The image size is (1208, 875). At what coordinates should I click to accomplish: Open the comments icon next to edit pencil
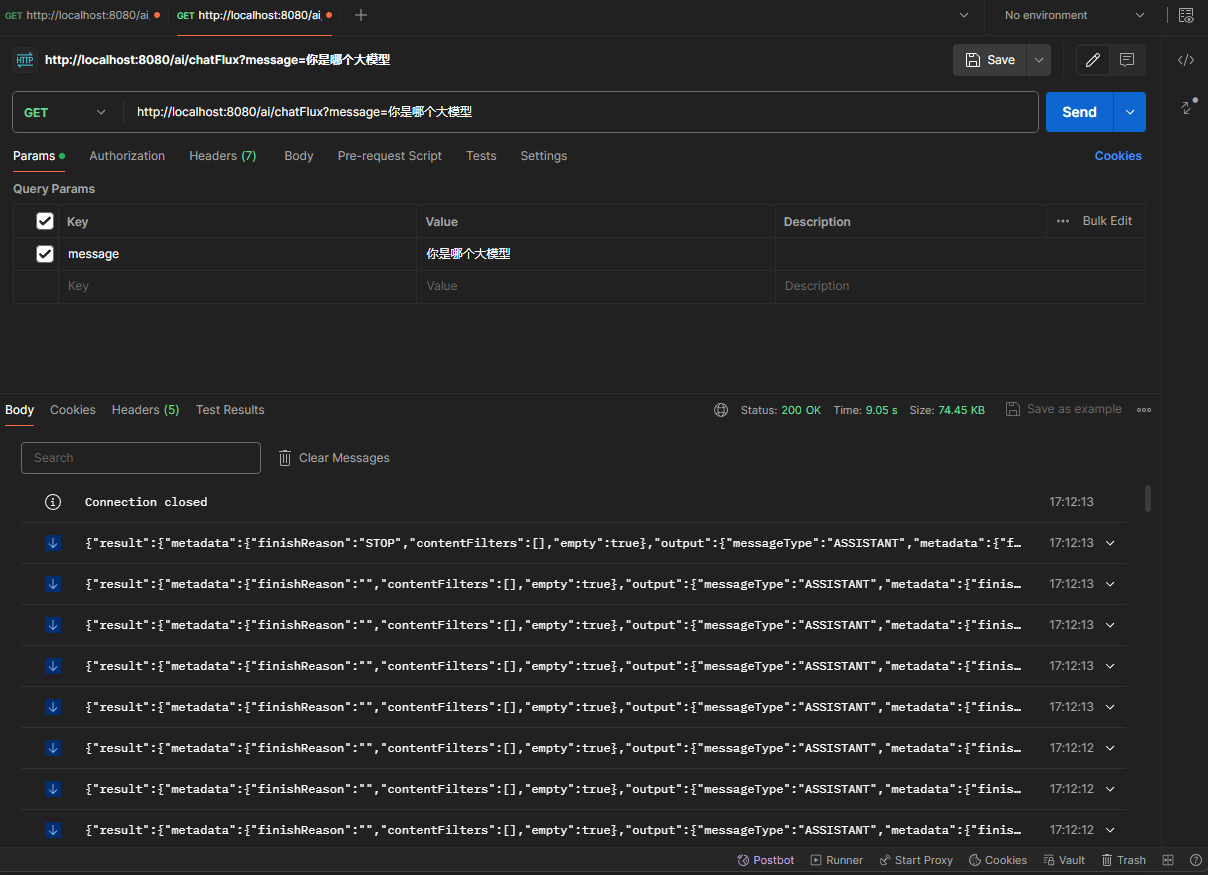1127,60
